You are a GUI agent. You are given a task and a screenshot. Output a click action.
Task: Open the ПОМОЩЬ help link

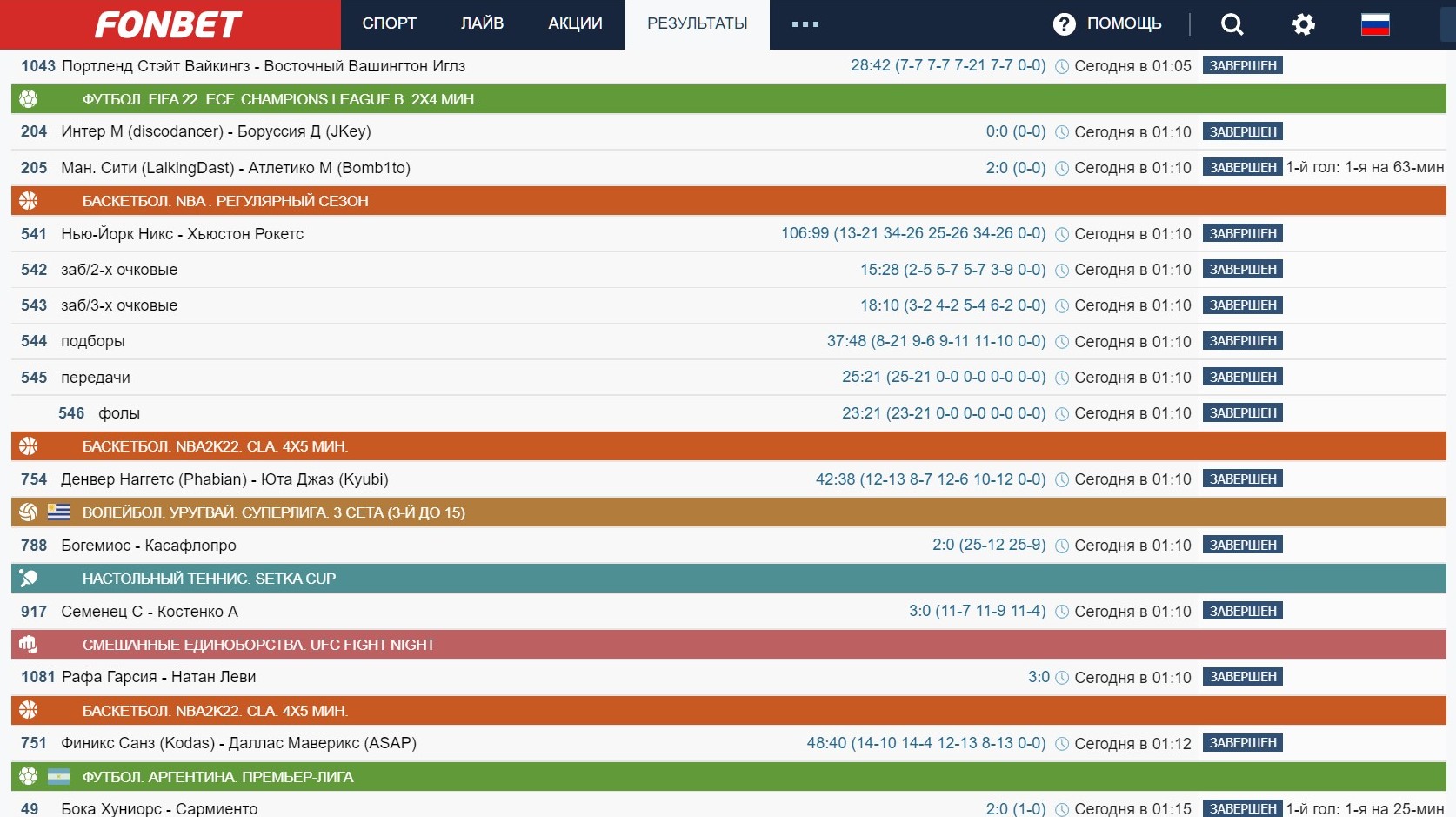click(x=1107, y=23)
